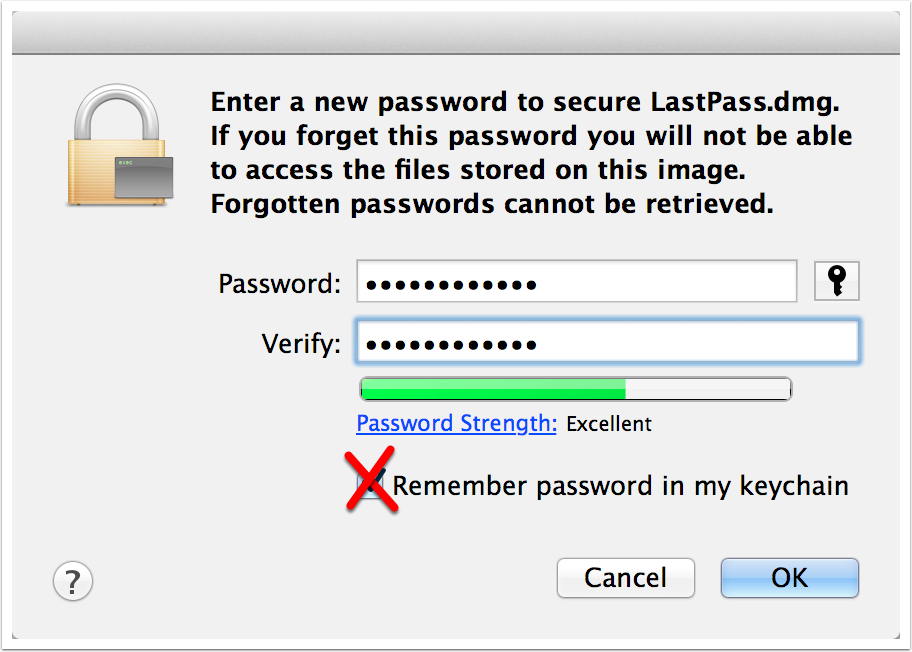The height and width of the screenshot is (652, 912).
Task: Click the dialog's gray title bar
Action: pos(456,38)
